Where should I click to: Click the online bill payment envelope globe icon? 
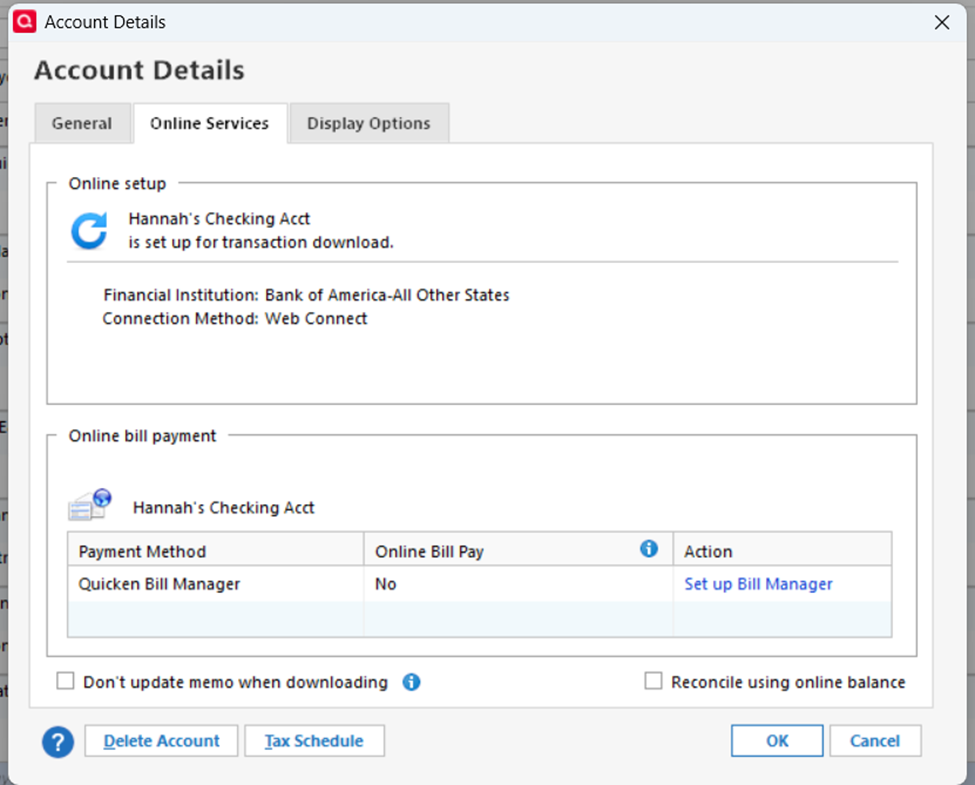89,505
